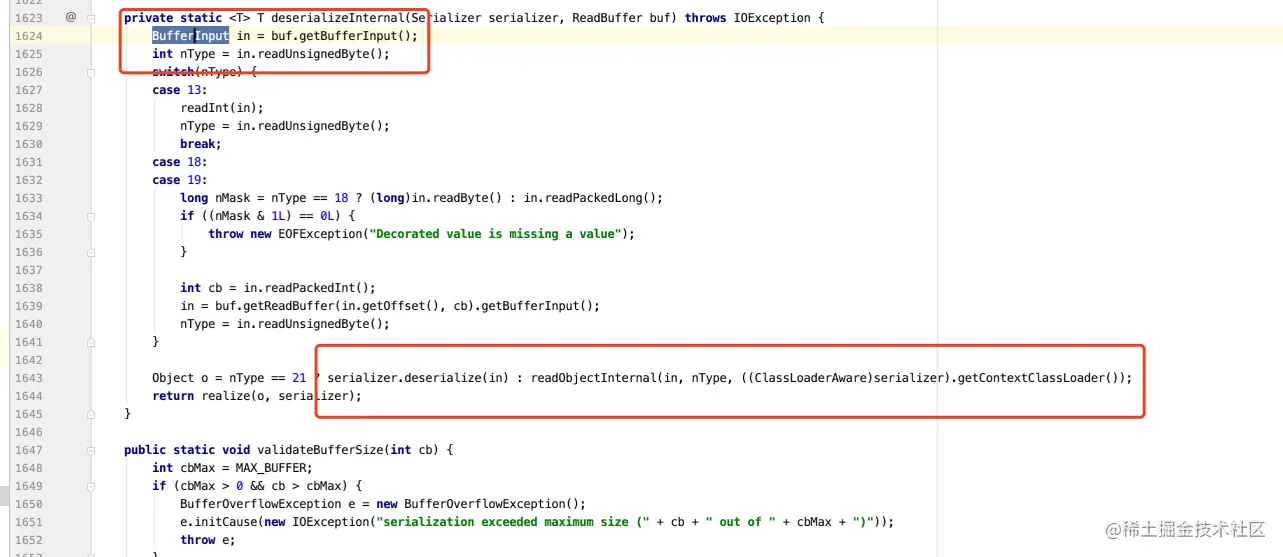Collapse the if nMask block fold marker

click(91, 215)
